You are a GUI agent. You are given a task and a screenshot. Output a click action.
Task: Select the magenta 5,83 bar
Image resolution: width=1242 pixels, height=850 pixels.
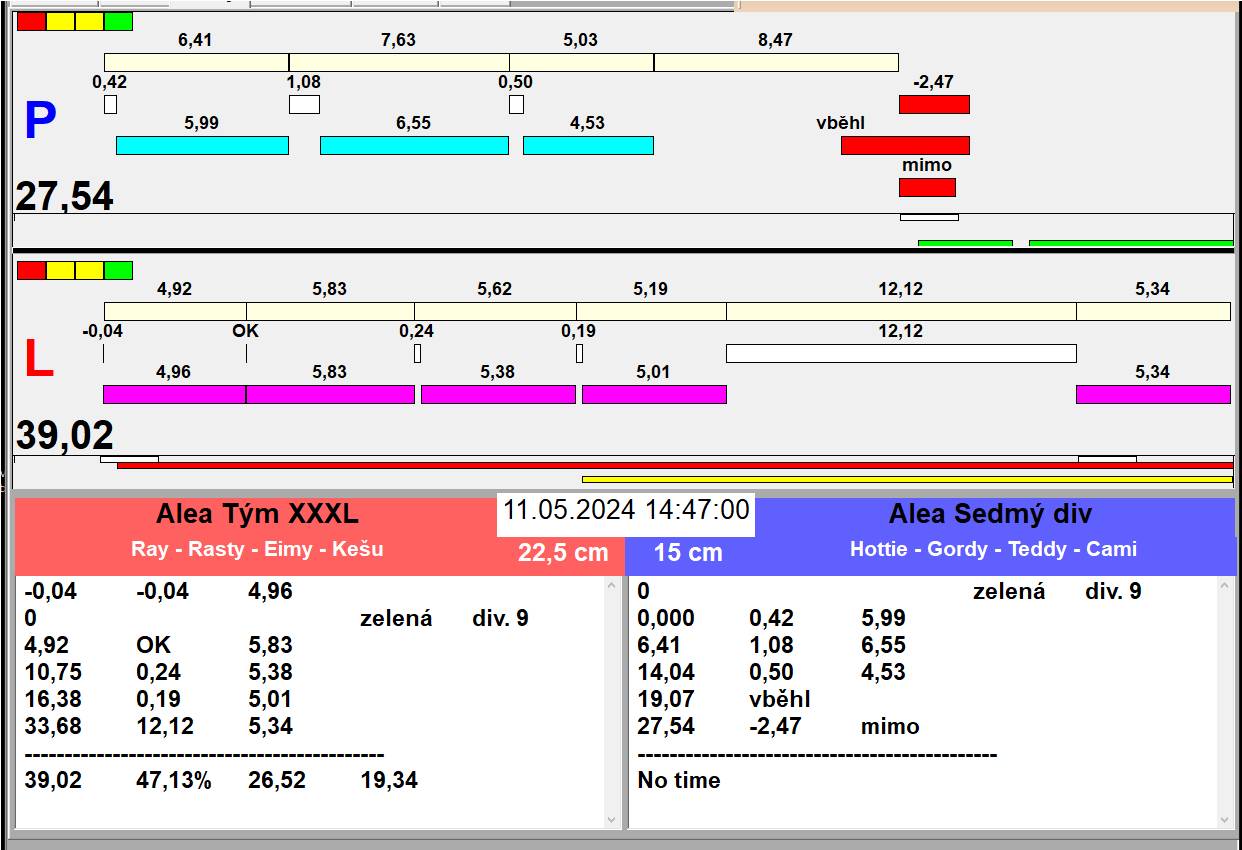pyautogui.click(x=330, y=394)
